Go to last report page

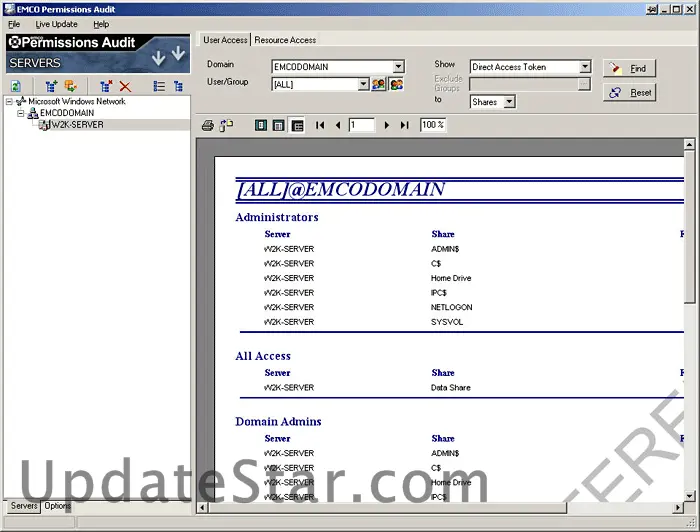(x=404, y=125)
